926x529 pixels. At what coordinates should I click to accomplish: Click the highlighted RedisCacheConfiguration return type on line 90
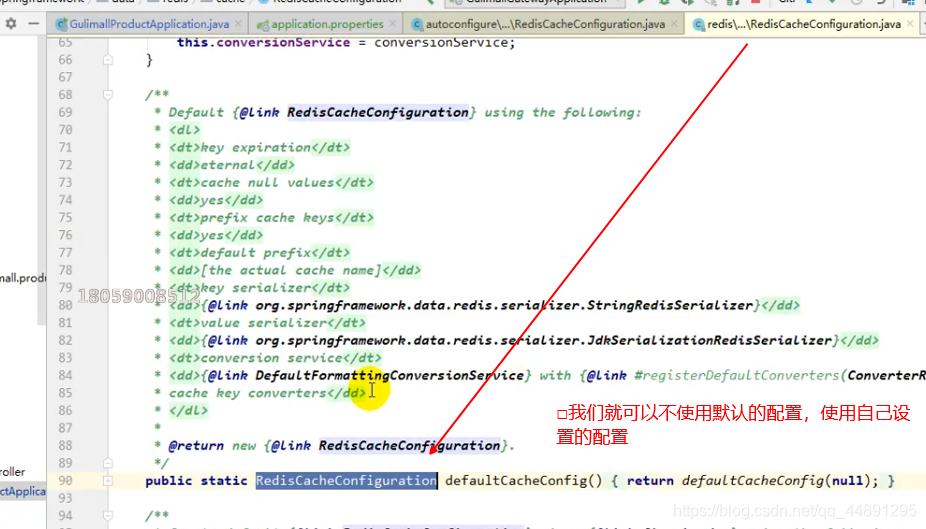(346, 481)
